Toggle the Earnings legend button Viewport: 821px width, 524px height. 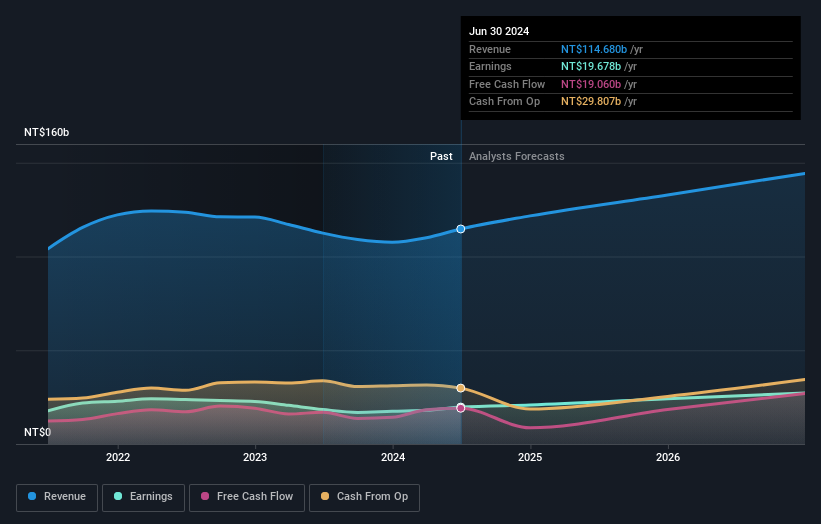[143, 497]
